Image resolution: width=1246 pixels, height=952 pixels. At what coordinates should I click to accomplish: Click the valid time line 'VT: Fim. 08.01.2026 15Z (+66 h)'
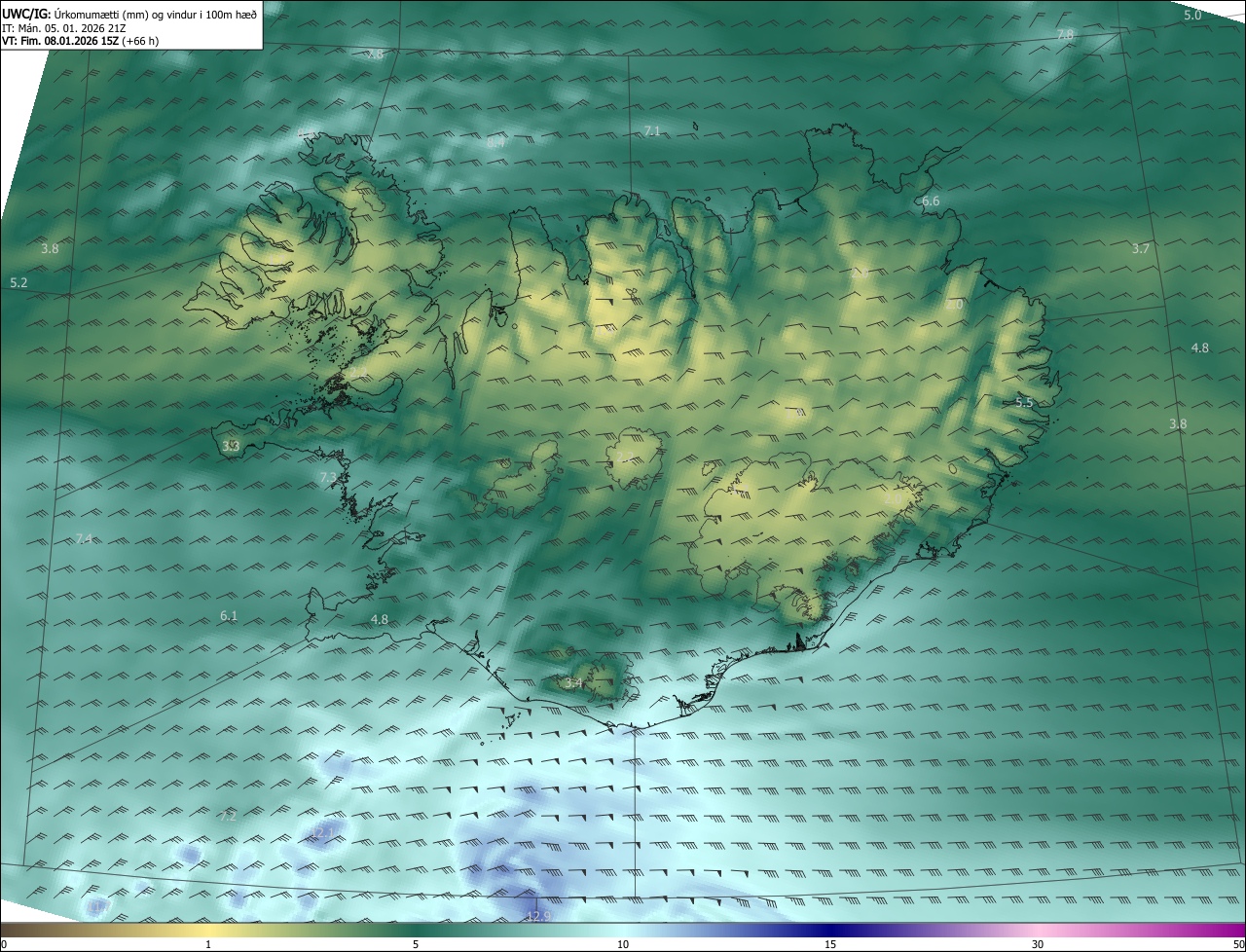81,41
